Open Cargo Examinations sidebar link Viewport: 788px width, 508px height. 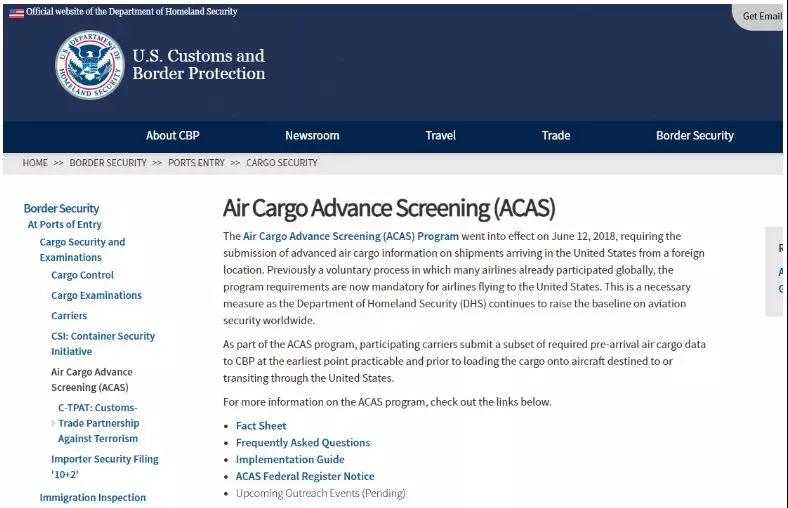96,295
